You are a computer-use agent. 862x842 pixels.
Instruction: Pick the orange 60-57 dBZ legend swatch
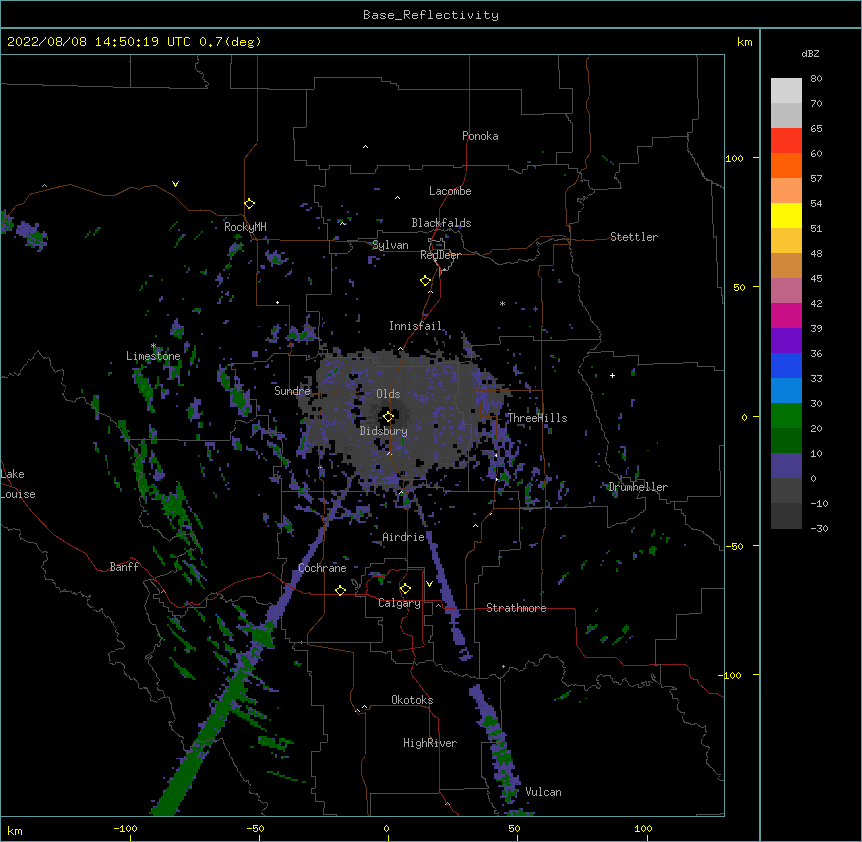pyautogui.click(x=786, y=165)
